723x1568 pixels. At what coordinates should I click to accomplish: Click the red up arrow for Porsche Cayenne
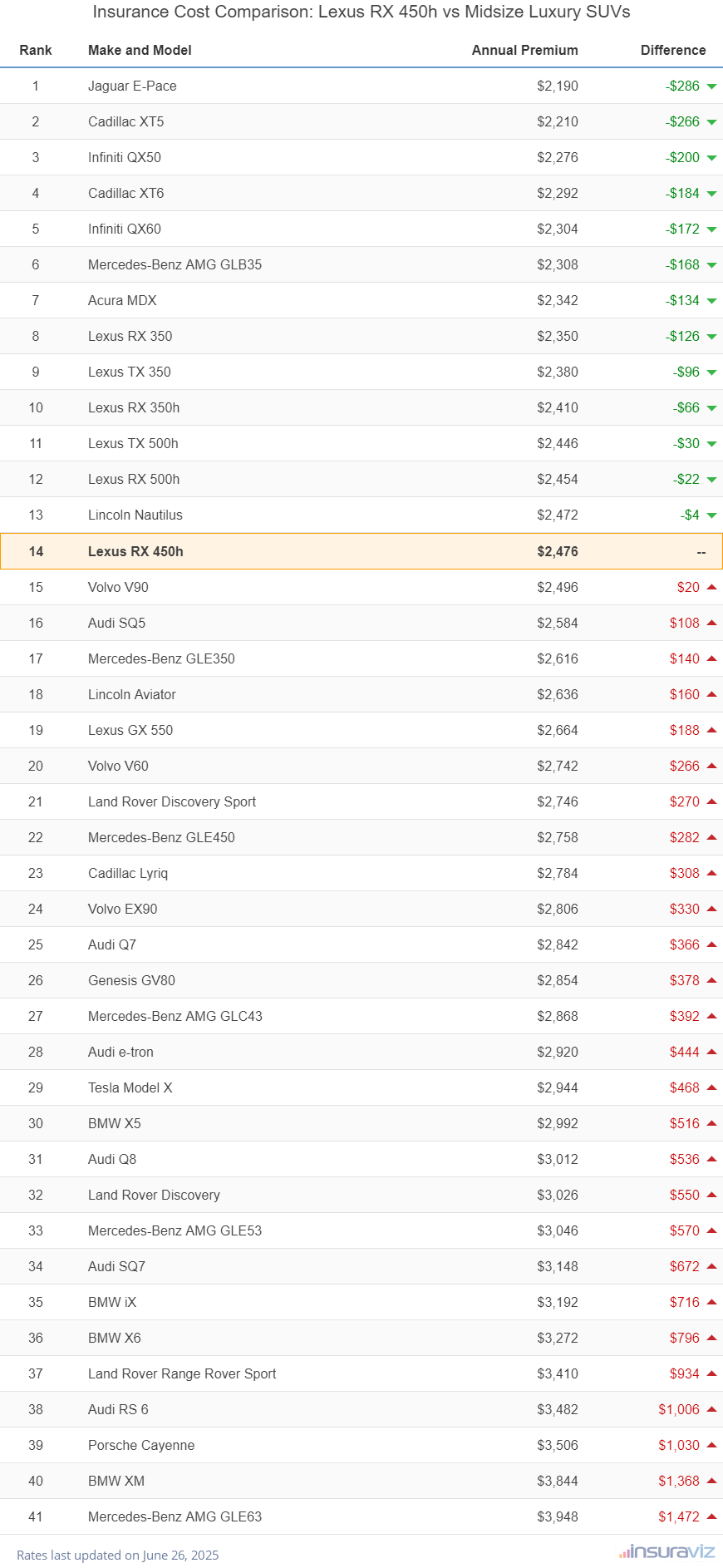711,1445
